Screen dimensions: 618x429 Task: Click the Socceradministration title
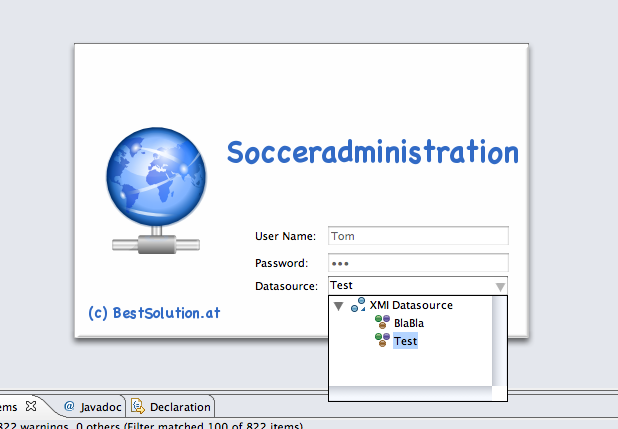coord(372,152)
